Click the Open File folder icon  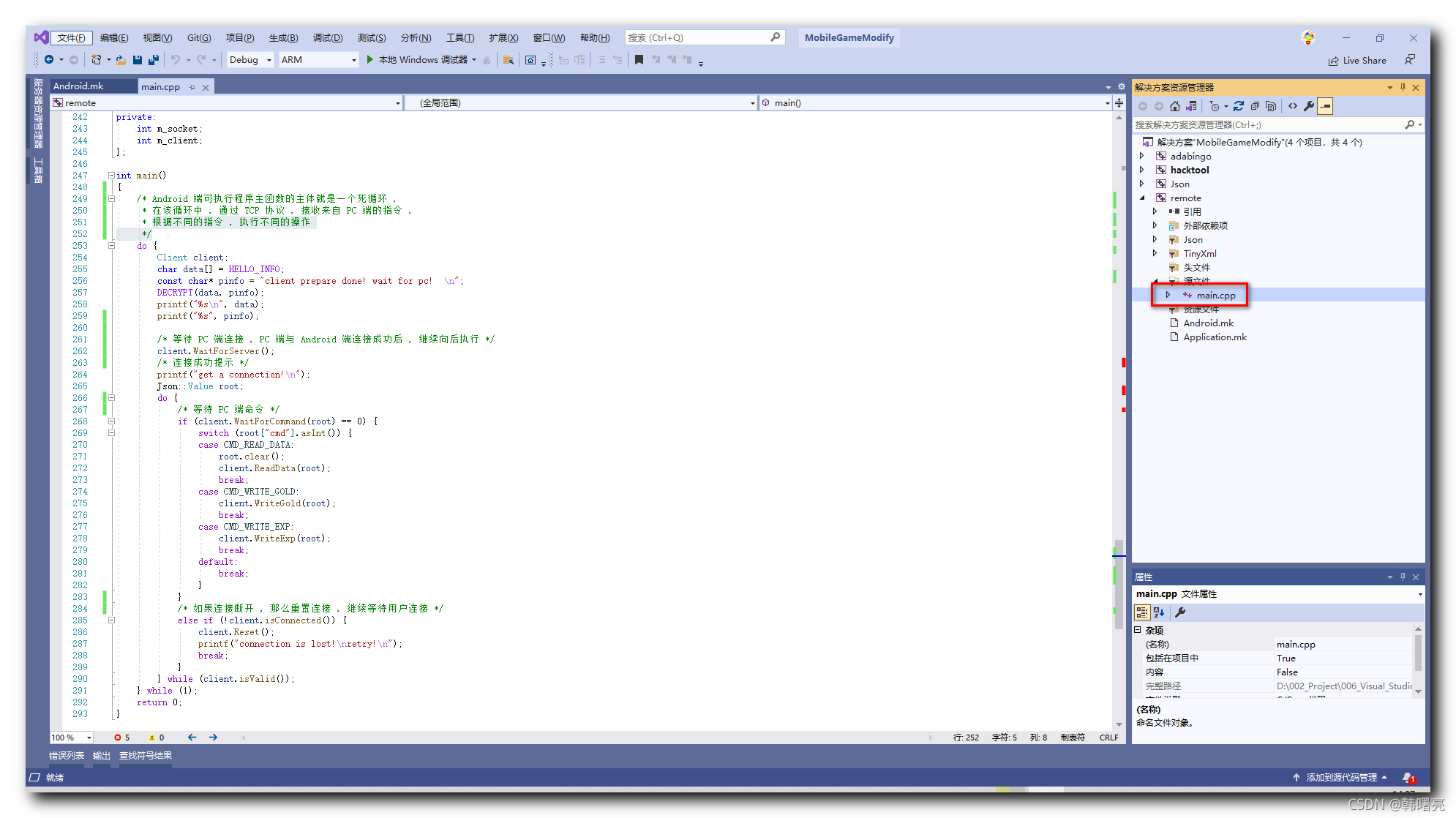coord(121,59)
